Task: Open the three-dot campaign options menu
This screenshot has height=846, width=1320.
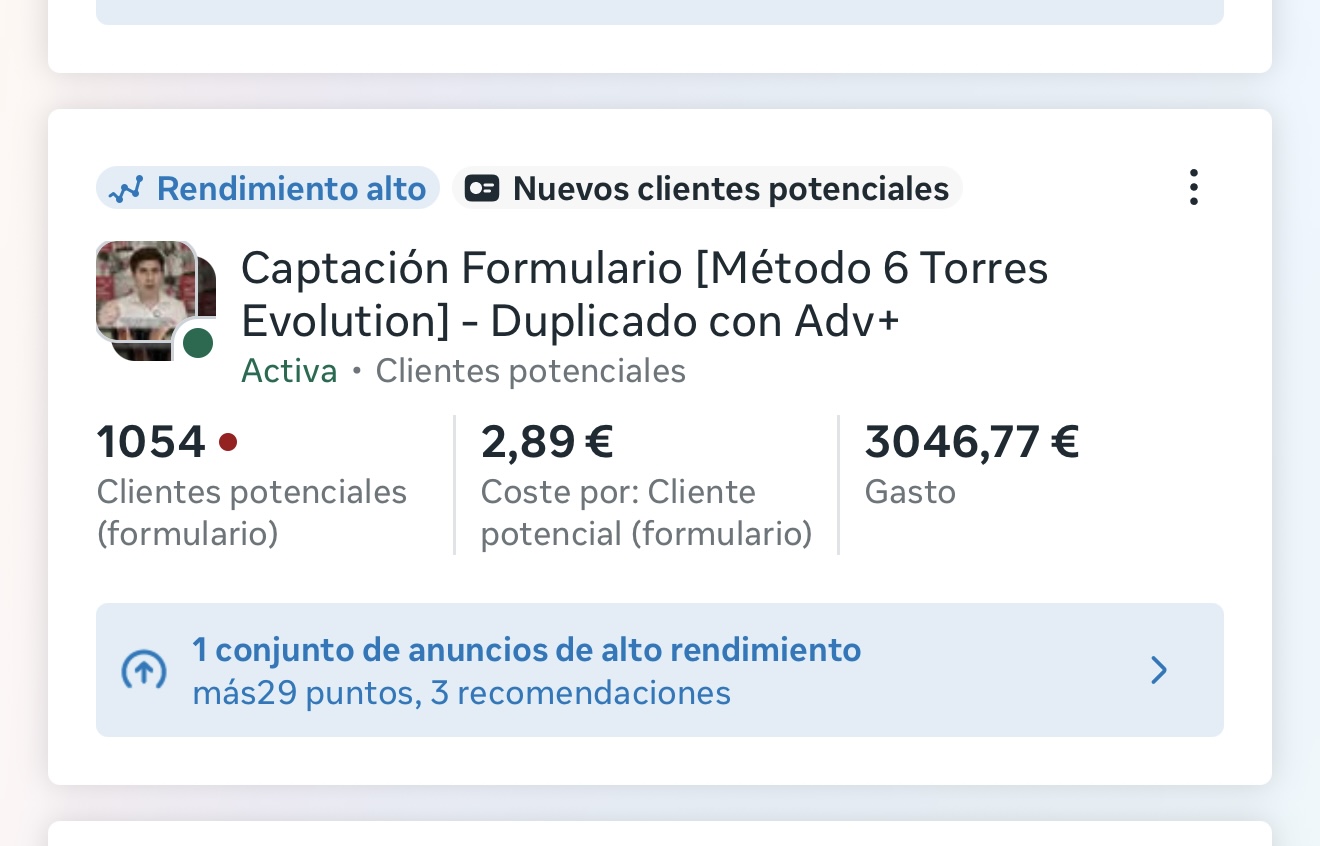Action: tap(1192, 188)
